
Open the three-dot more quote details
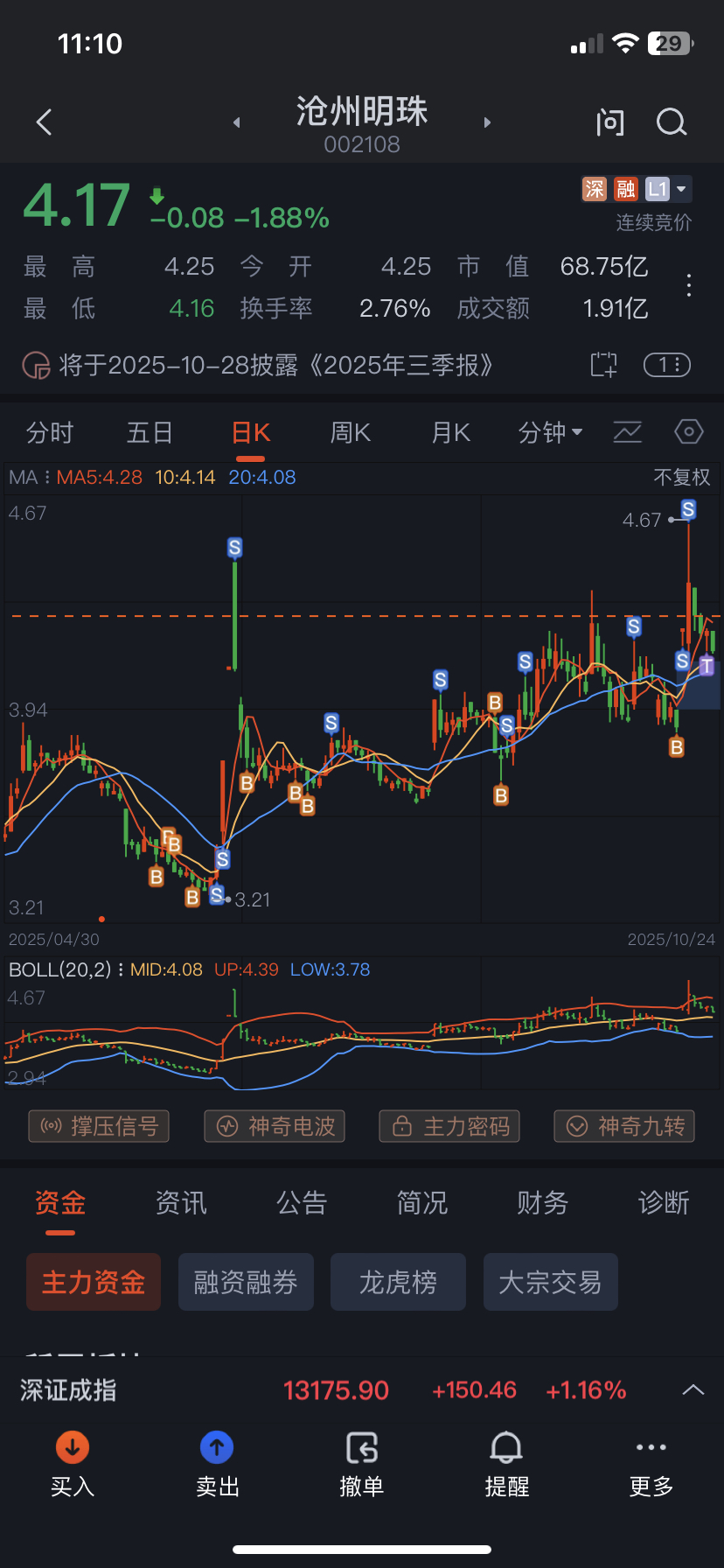689,286
